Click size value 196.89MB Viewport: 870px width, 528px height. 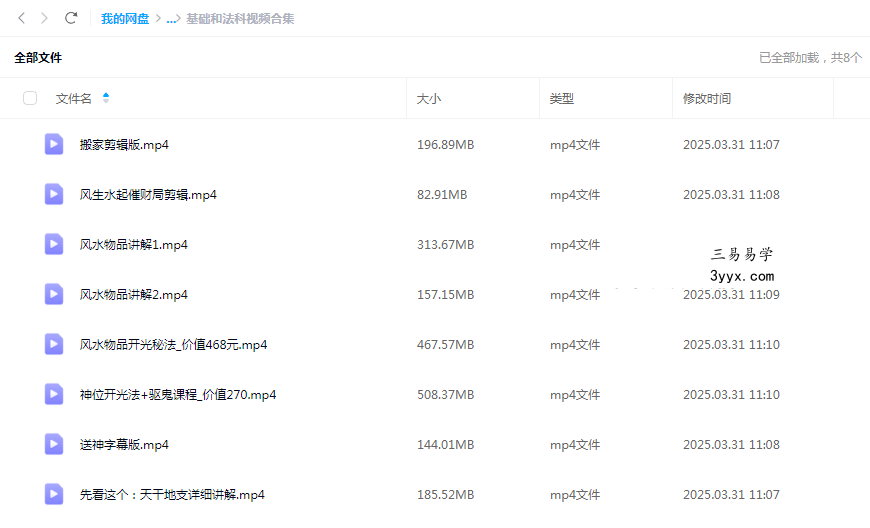446,145
